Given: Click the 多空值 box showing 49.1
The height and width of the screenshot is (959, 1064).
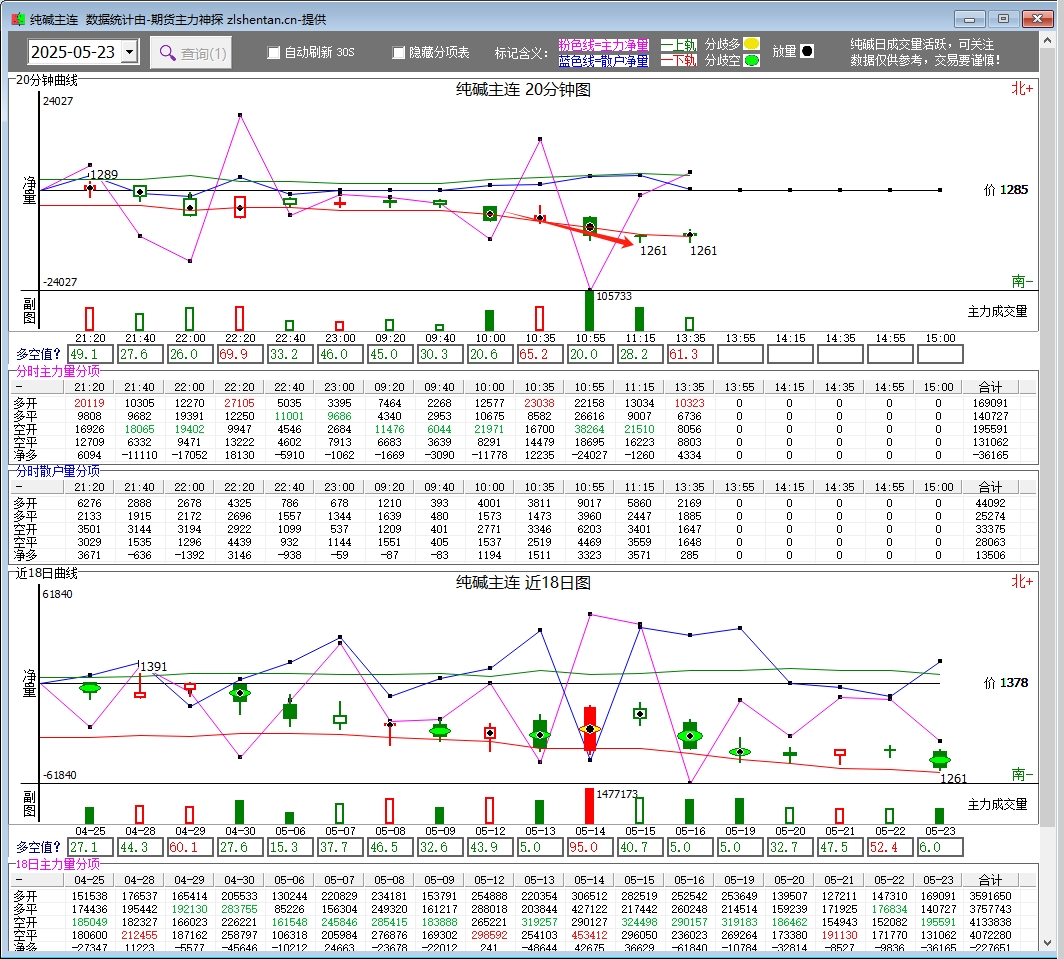Looking at the screenshot, I should click(x=90, y=354).
